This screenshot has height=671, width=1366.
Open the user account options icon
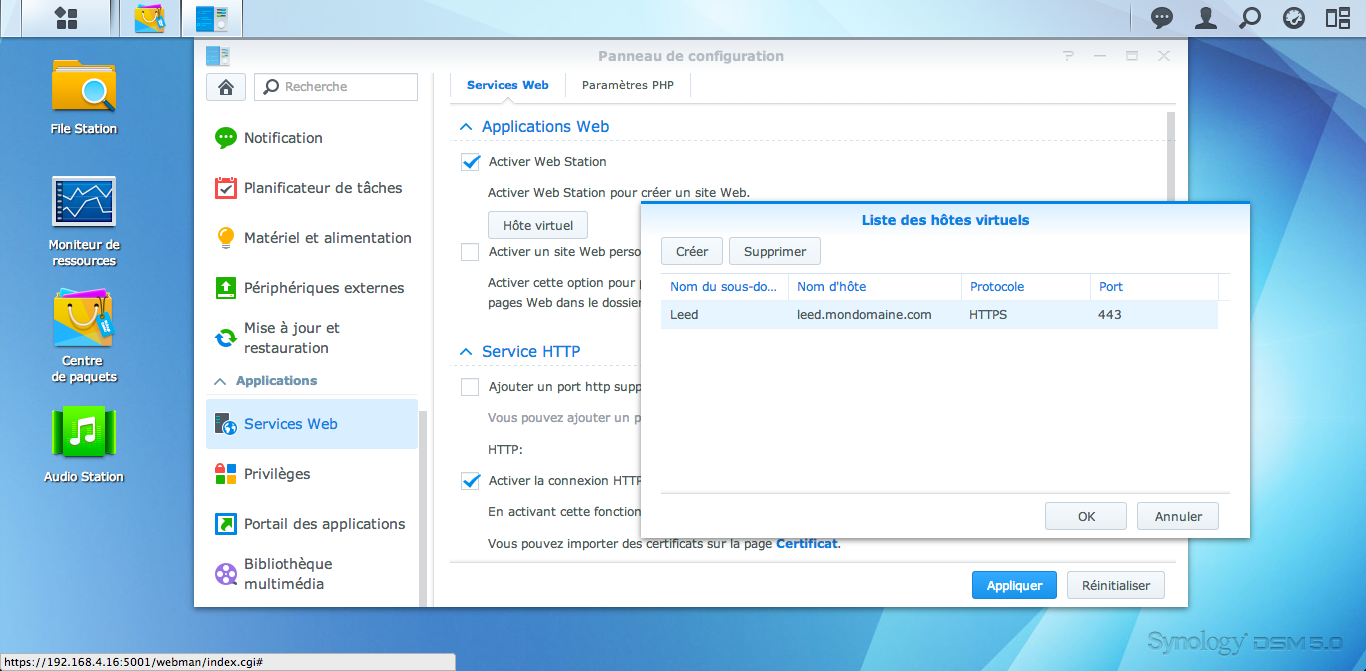[x=1207, y=18]
